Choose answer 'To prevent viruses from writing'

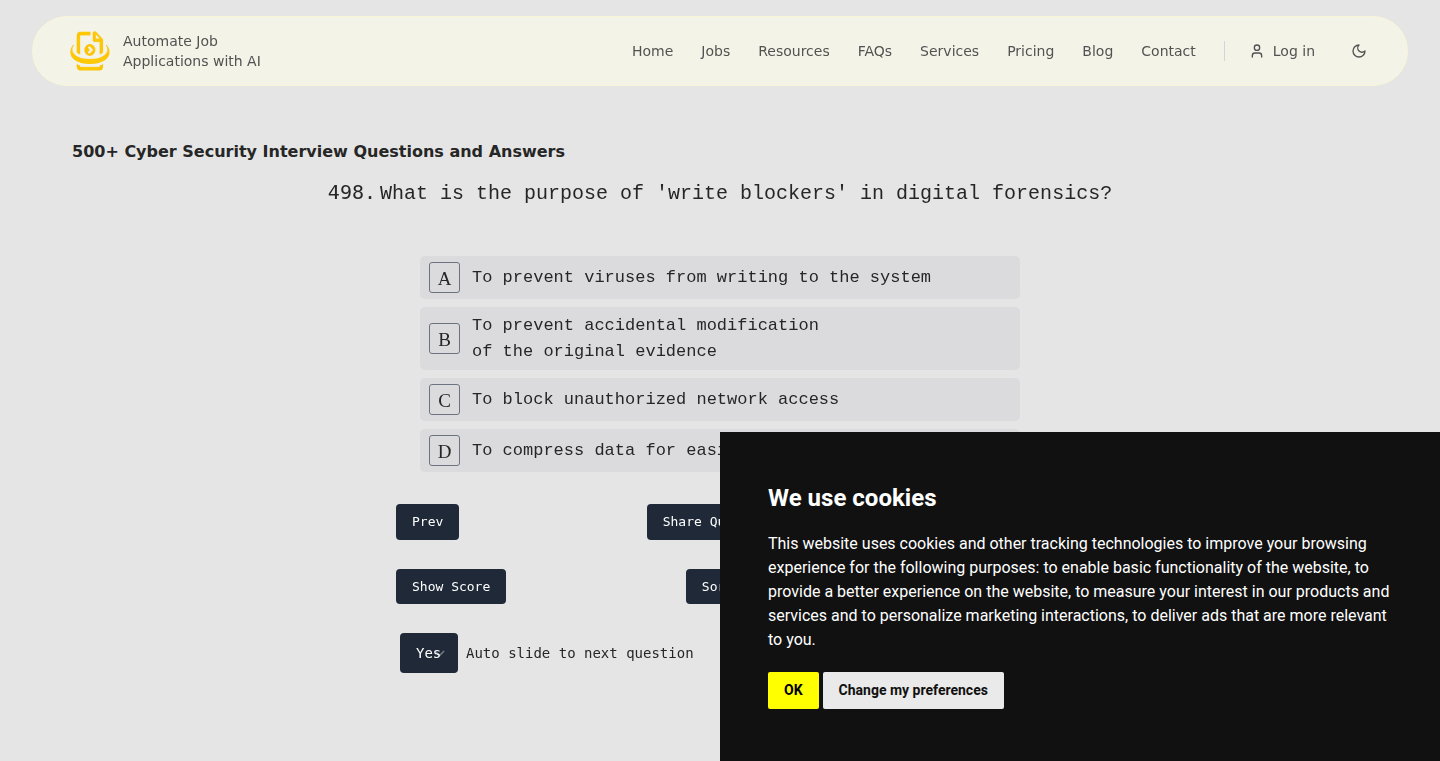(720, 277)
